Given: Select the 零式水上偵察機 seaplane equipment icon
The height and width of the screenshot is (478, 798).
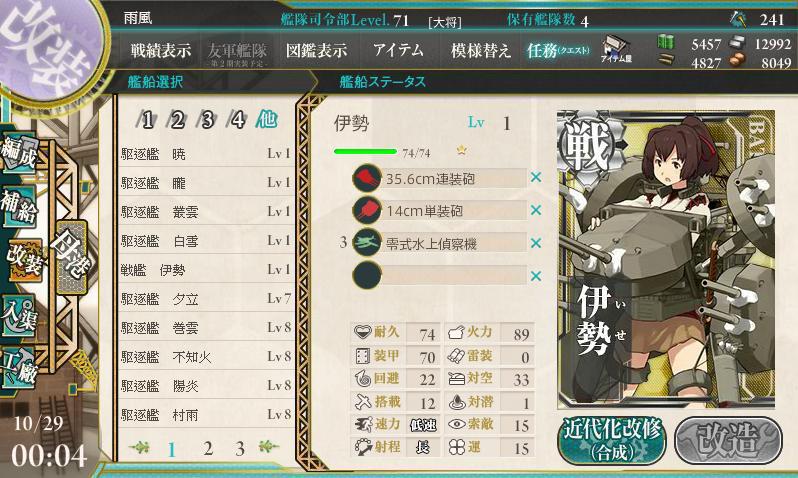Looking at the screenshot, I should (x=367, y=243).
